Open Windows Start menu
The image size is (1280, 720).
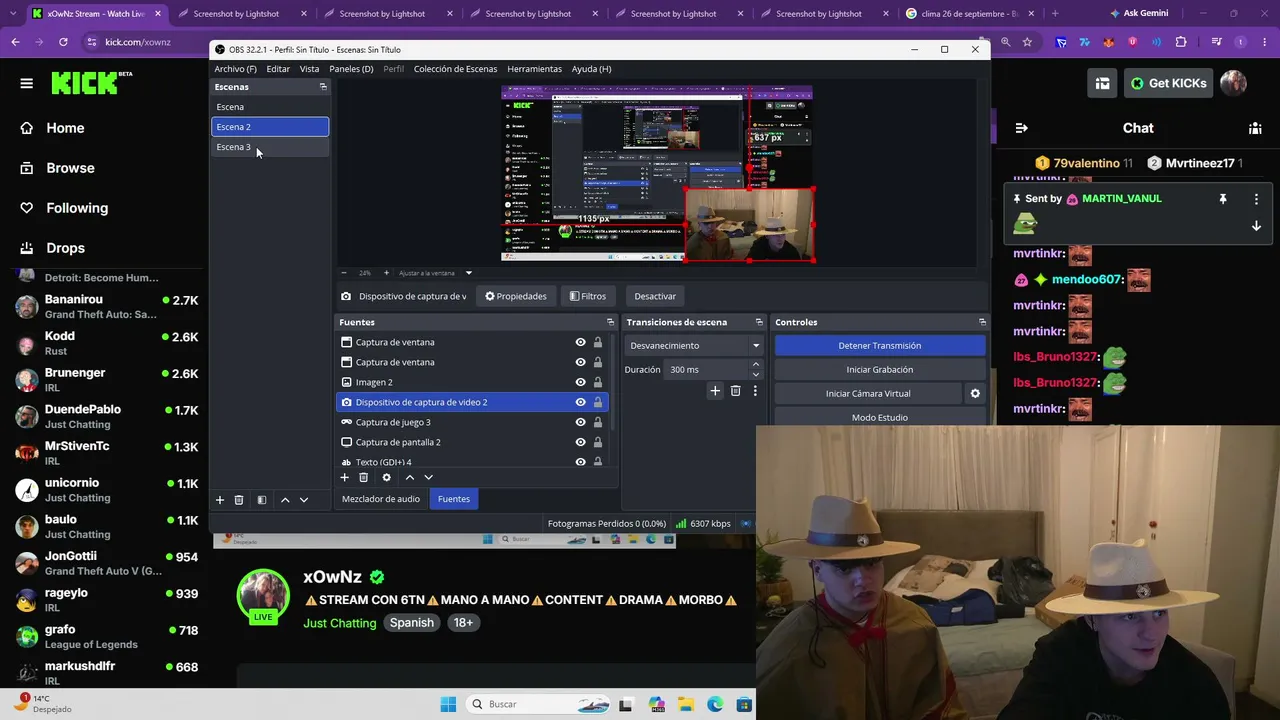coord(448,704)
